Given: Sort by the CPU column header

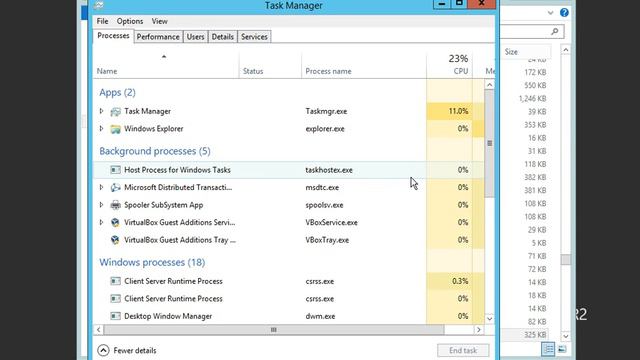Looking at the screenshot, I should click(x=449, y=65).
